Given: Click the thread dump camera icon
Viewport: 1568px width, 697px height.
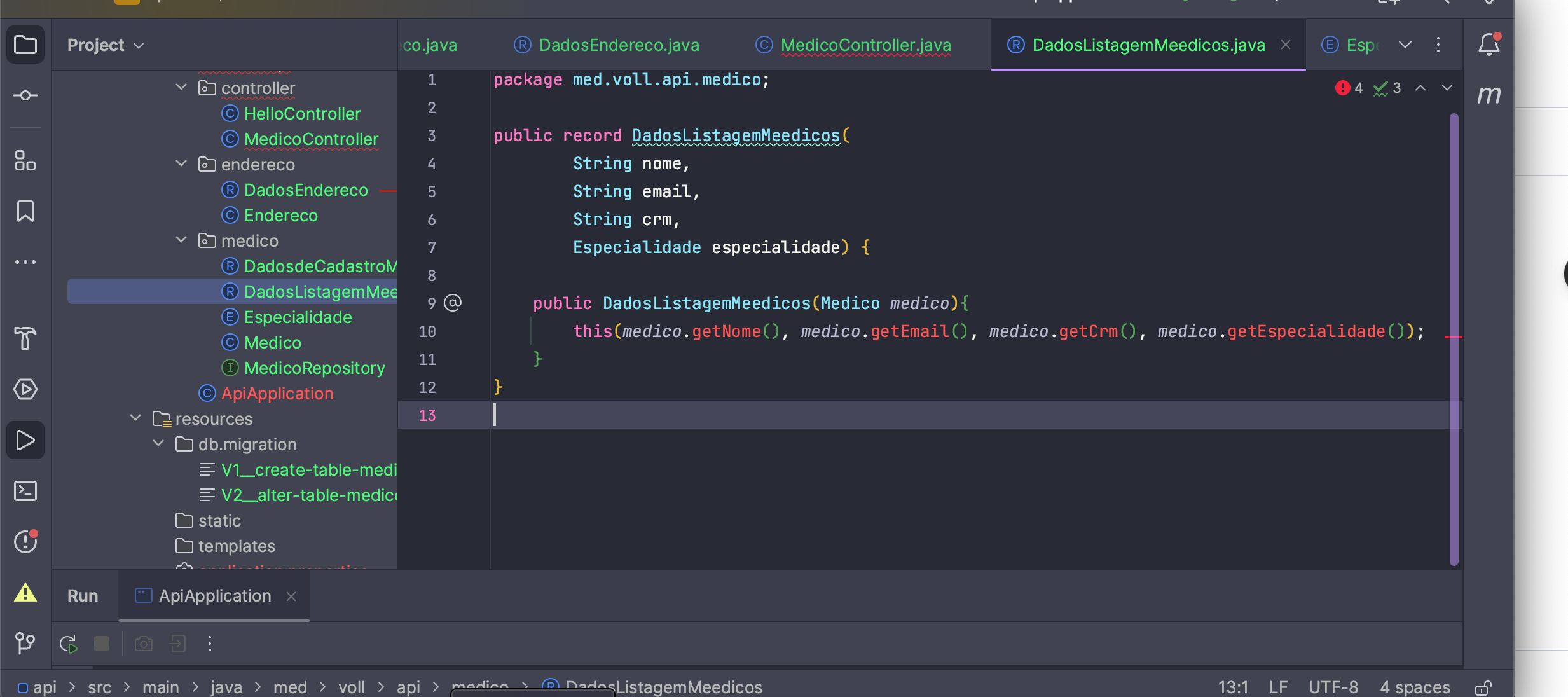Looking at the screenshot, I should coord(144,644).
